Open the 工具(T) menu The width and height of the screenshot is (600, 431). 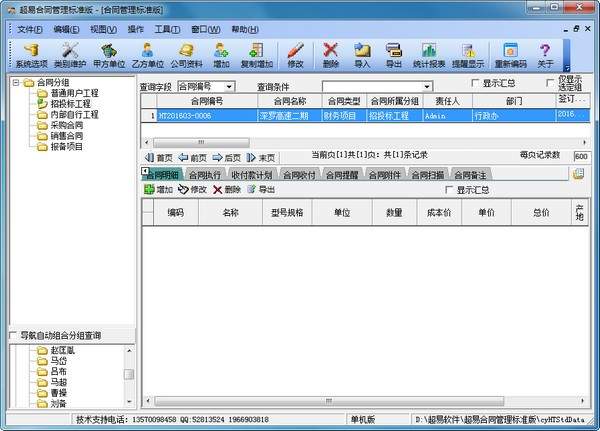pyautogui.click(x=168, y=29)
